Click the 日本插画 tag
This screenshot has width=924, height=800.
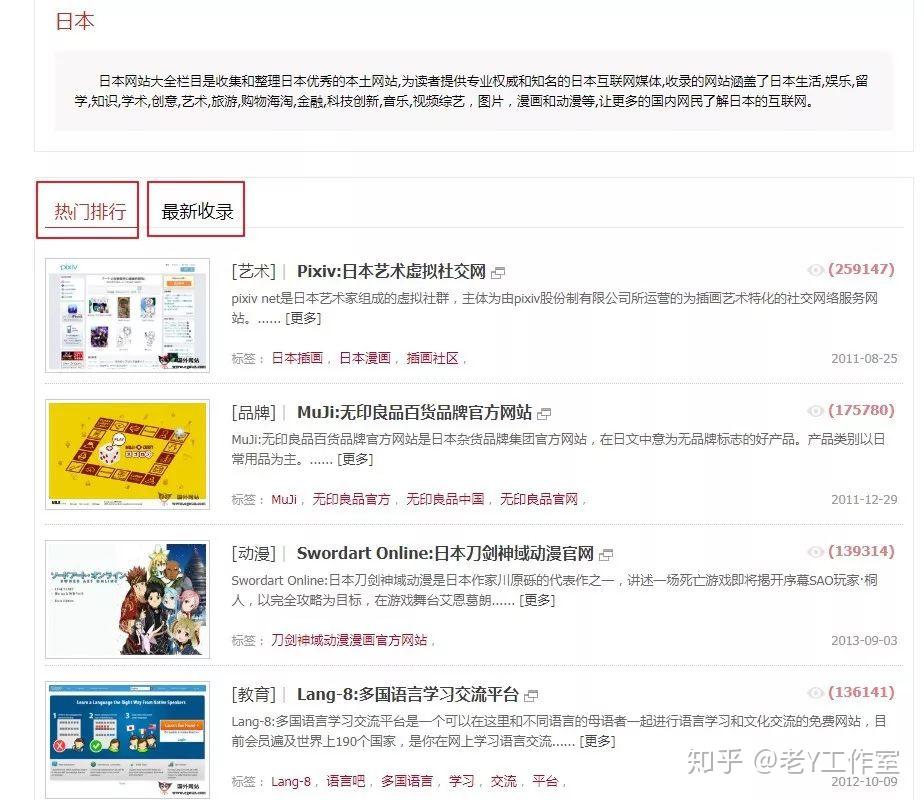tap(297, 358)
